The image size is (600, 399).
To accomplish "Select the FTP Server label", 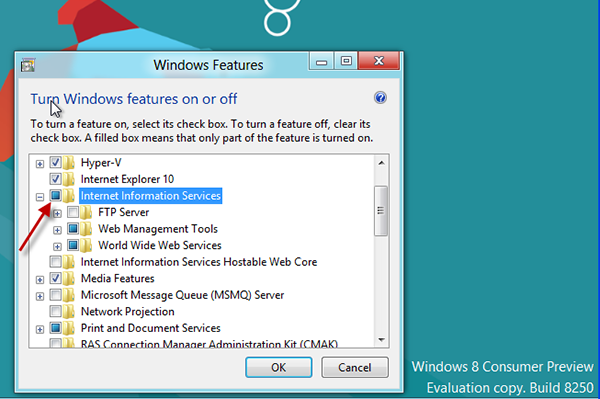I will pos(124,212).
